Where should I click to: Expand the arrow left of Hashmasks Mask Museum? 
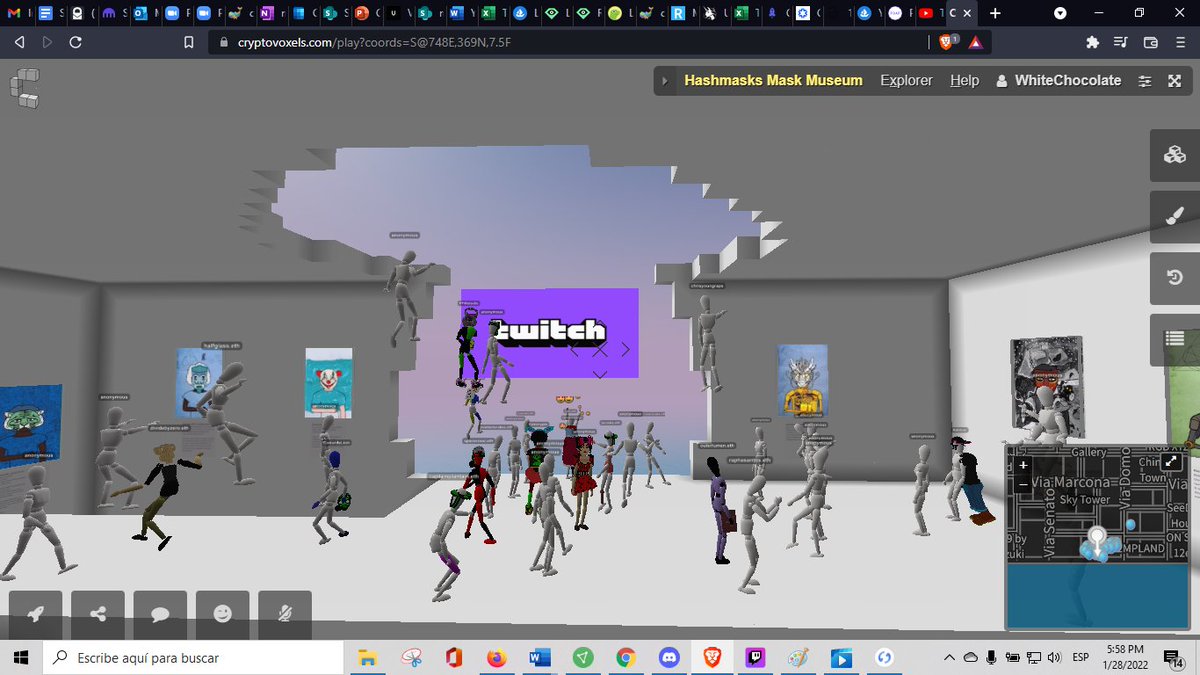click(666, 81)
